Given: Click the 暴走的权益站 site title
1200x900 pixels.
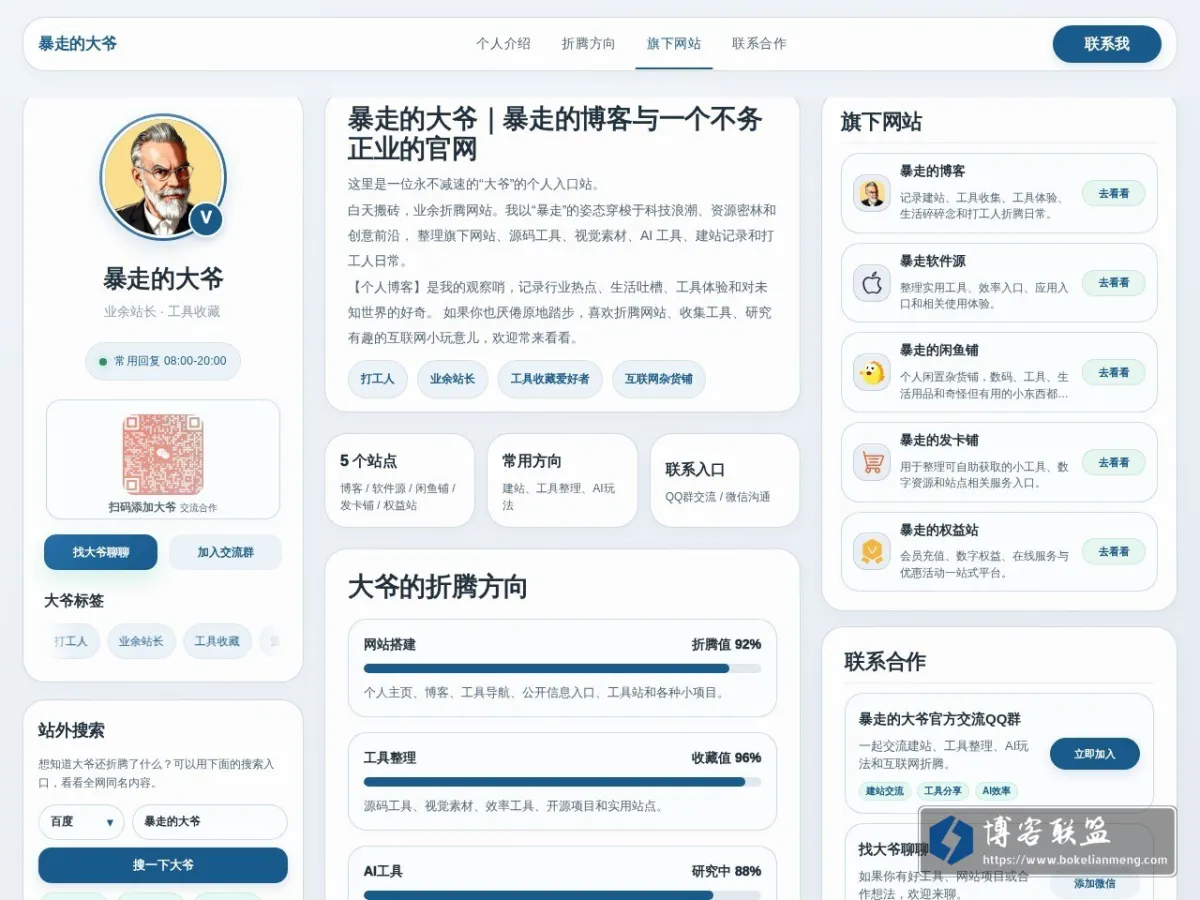Looking at the screenshot, I should [939, 530].
